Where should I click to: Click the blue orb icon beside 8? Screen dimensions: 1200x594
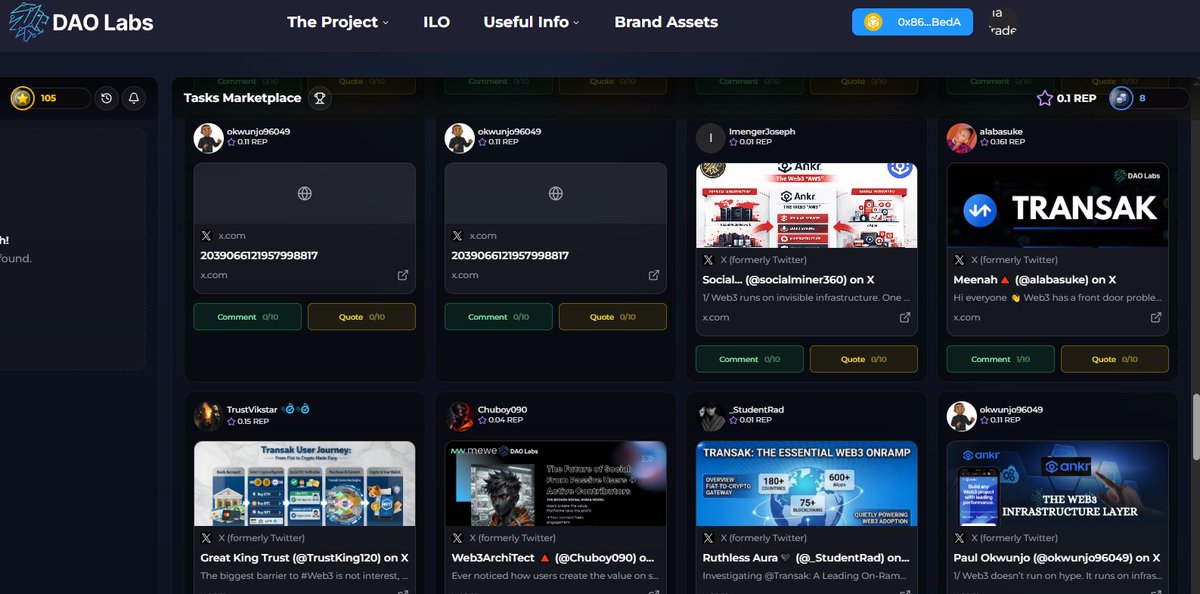click(1121, 98)
